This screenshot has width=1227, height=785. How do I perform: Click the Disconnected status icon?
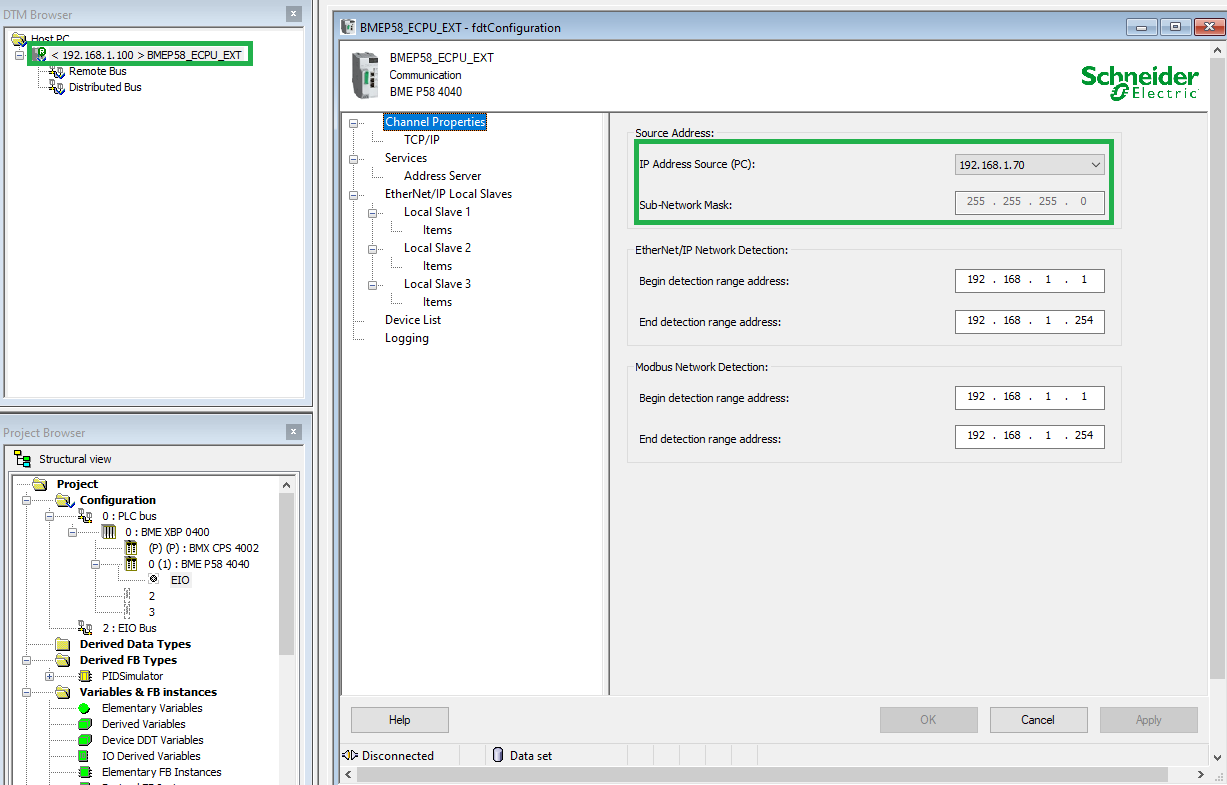click(350, 756)
